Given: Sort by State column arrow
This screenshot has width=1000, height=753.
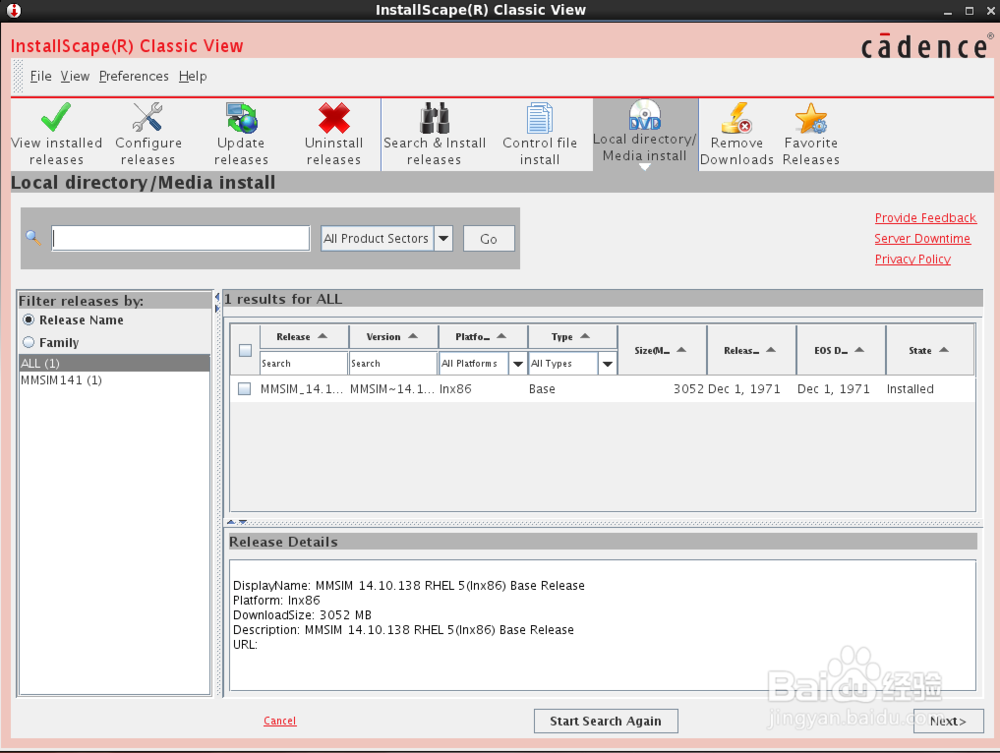Looking at the screenshot, I should click(945, 350).
